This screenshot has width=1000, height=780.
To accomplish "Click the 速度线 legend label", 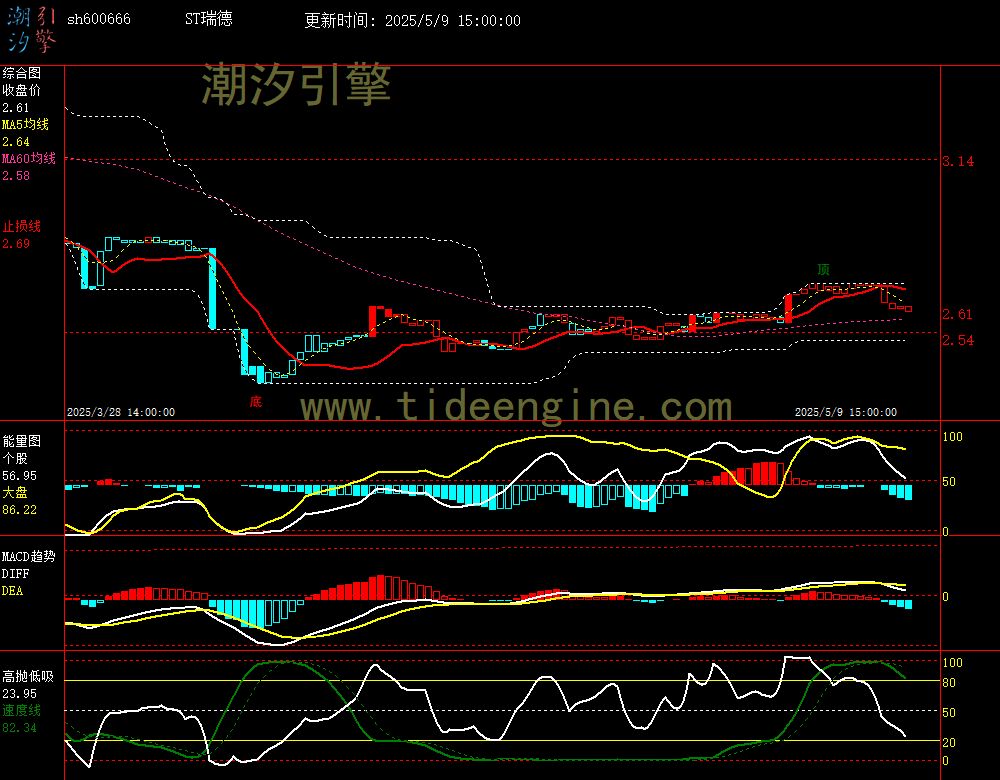I will point(22,710).
